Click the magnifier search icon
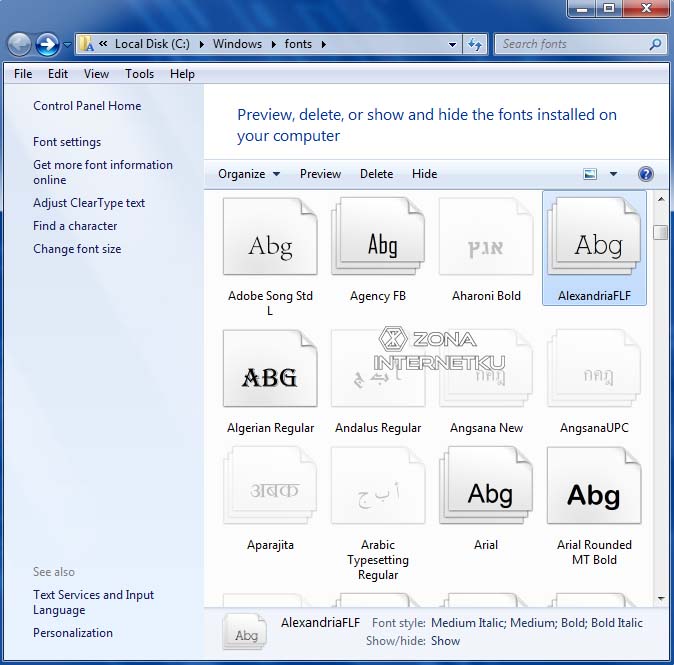This screenshot has height=665, width=674. tap(655, 44)
